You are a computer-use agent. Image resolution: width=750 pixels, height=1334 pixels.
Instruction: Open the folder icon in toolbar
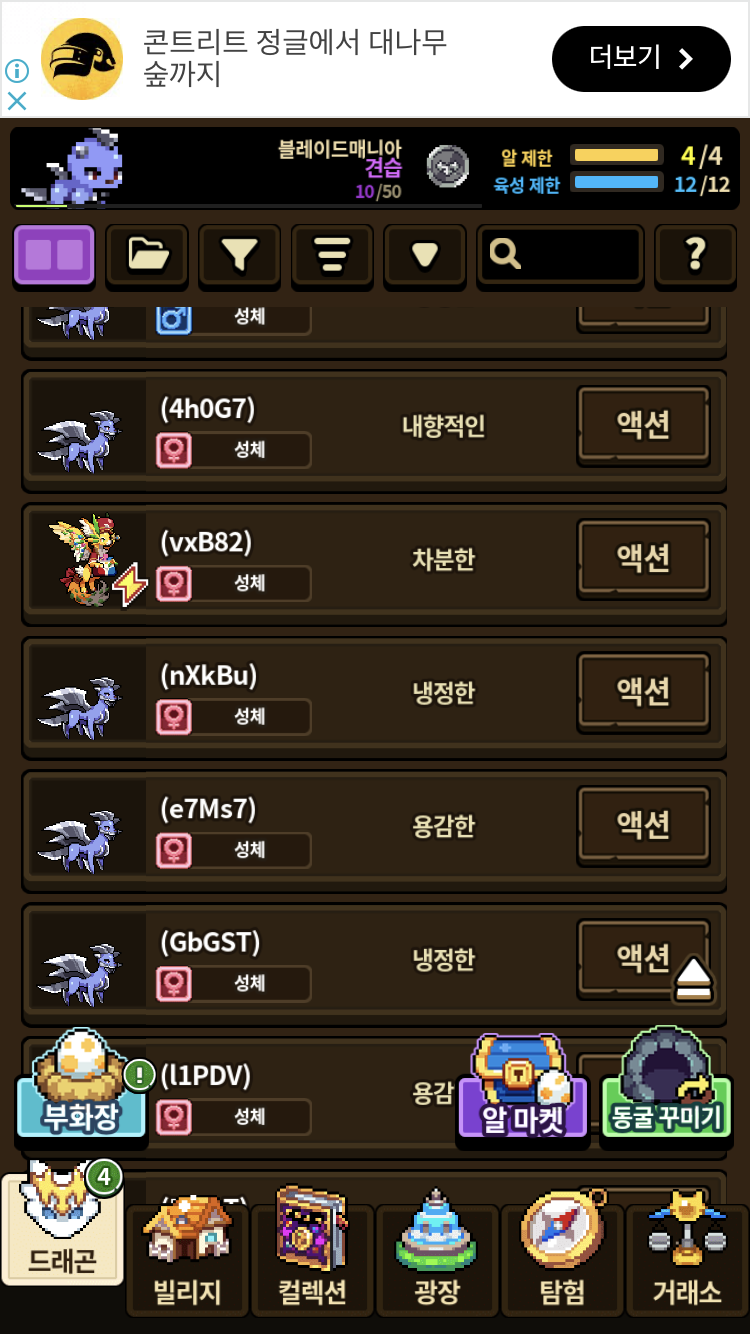click(x=147, y=255)
